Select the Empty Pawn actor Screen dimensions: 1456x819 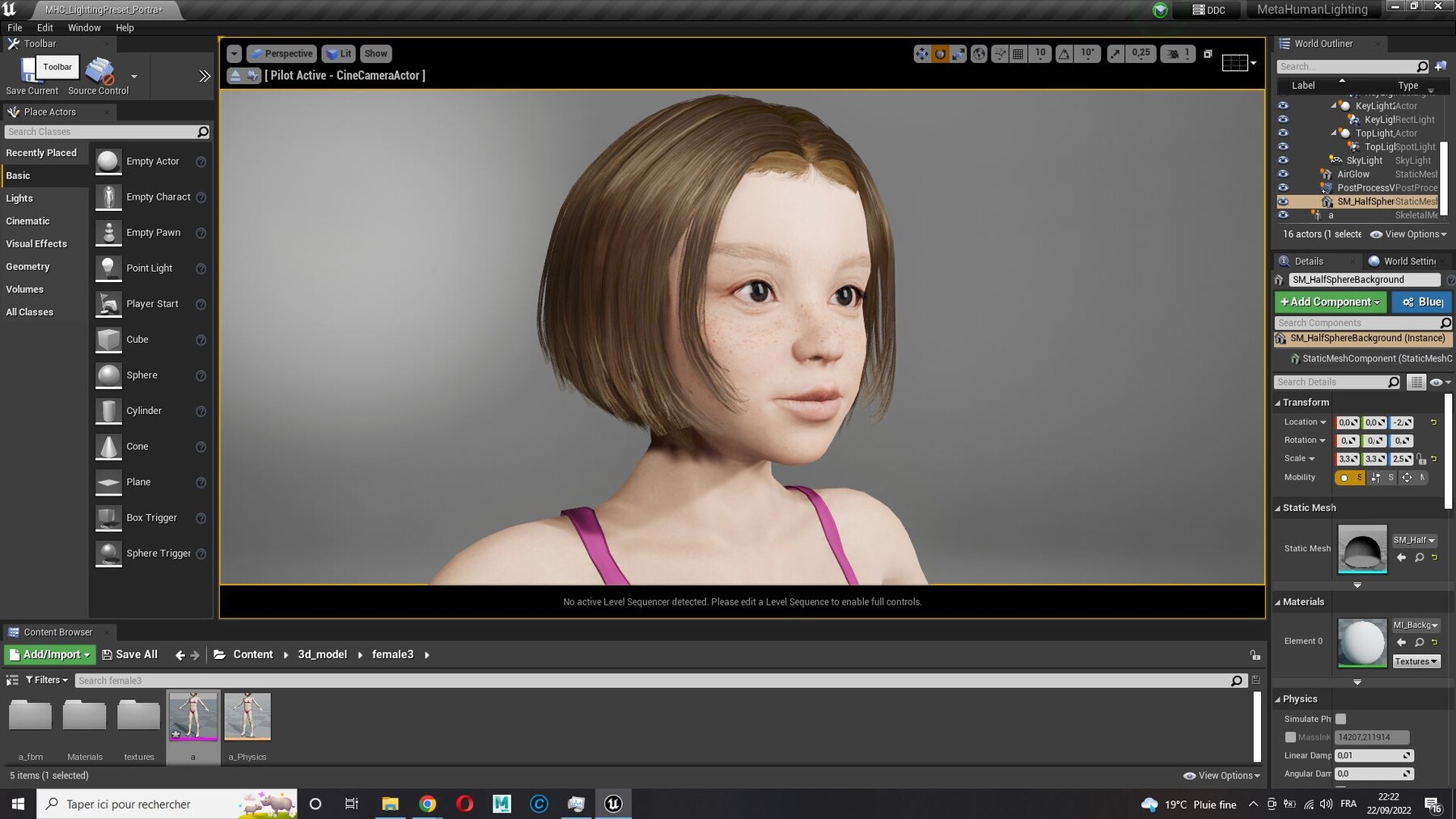click(x=149, y=232)
